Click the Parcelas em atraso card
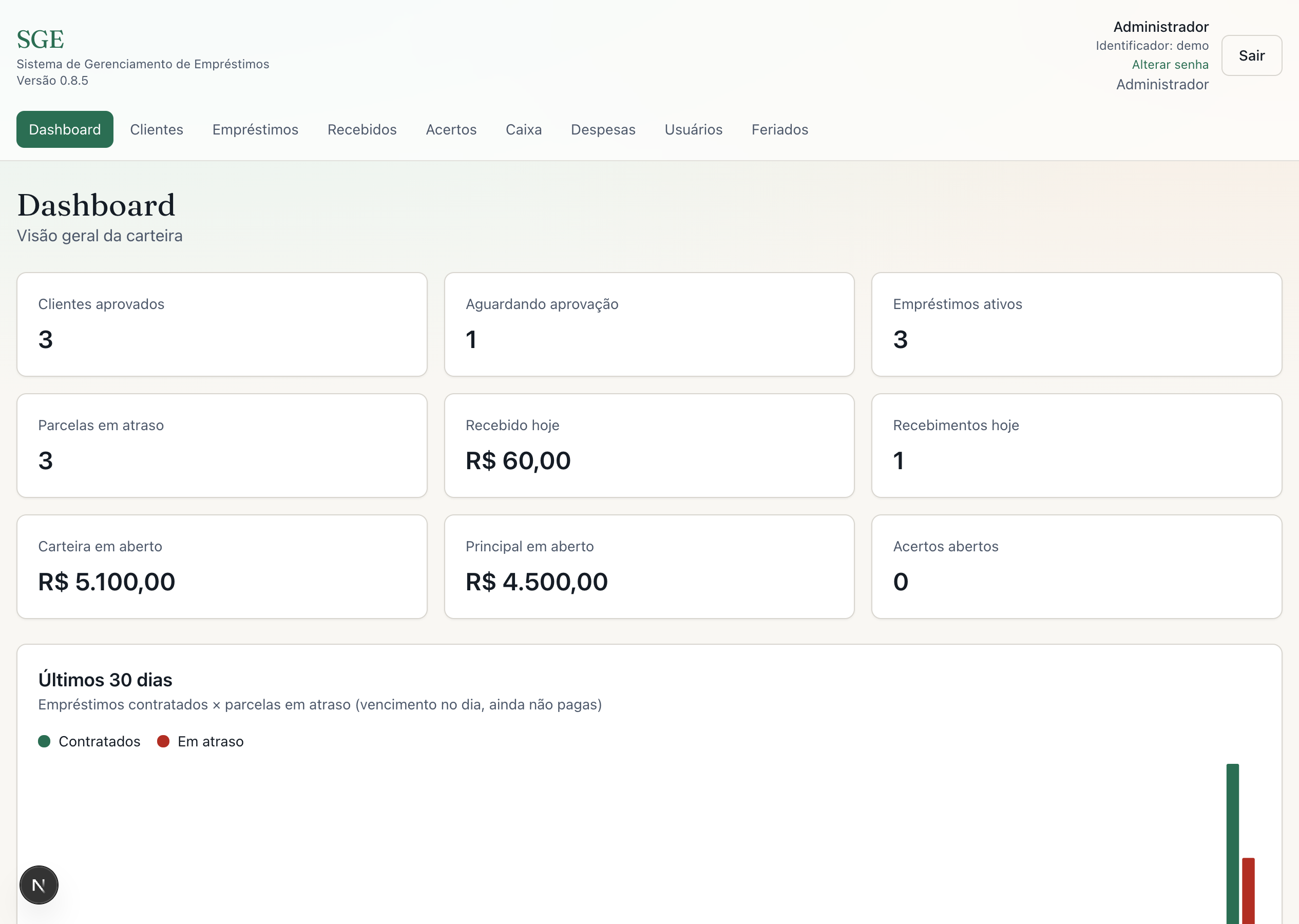 point(222,446)
